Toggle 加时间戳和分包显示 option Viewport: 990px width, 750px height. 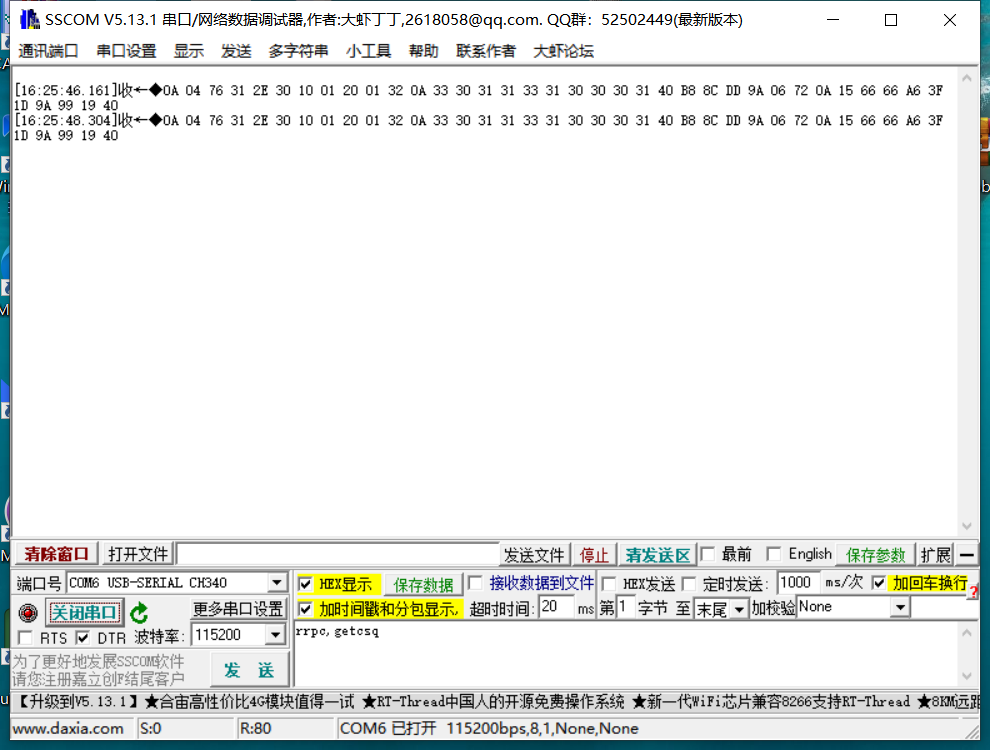(x=305, y=607)
